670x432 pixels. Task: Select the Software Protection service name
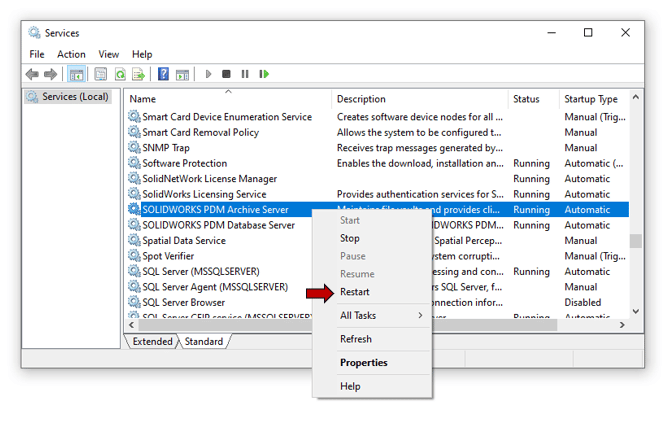185,163
